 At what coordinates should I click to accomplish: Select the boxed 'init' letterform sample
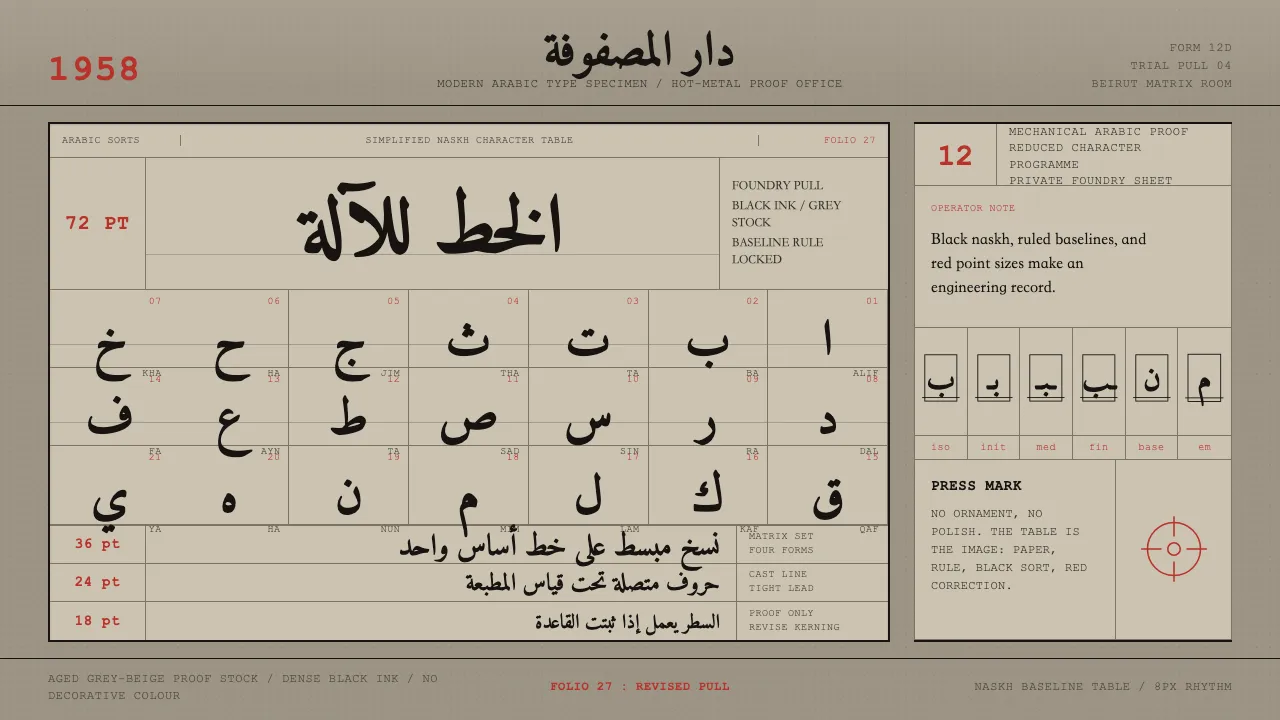pos(993,377)
